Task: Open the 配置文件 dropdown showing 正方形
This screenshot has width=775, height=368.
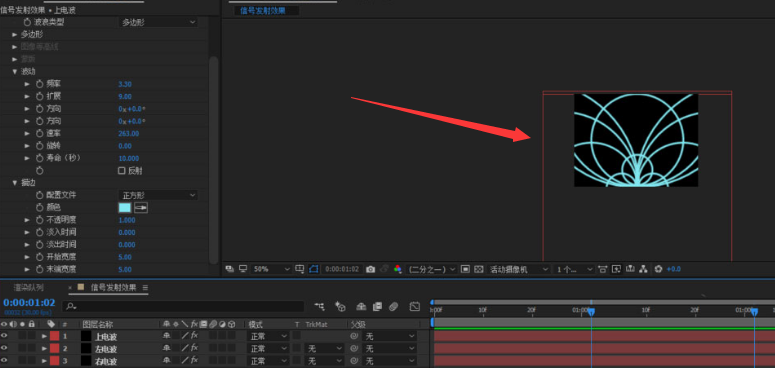Action: point(158,195)
